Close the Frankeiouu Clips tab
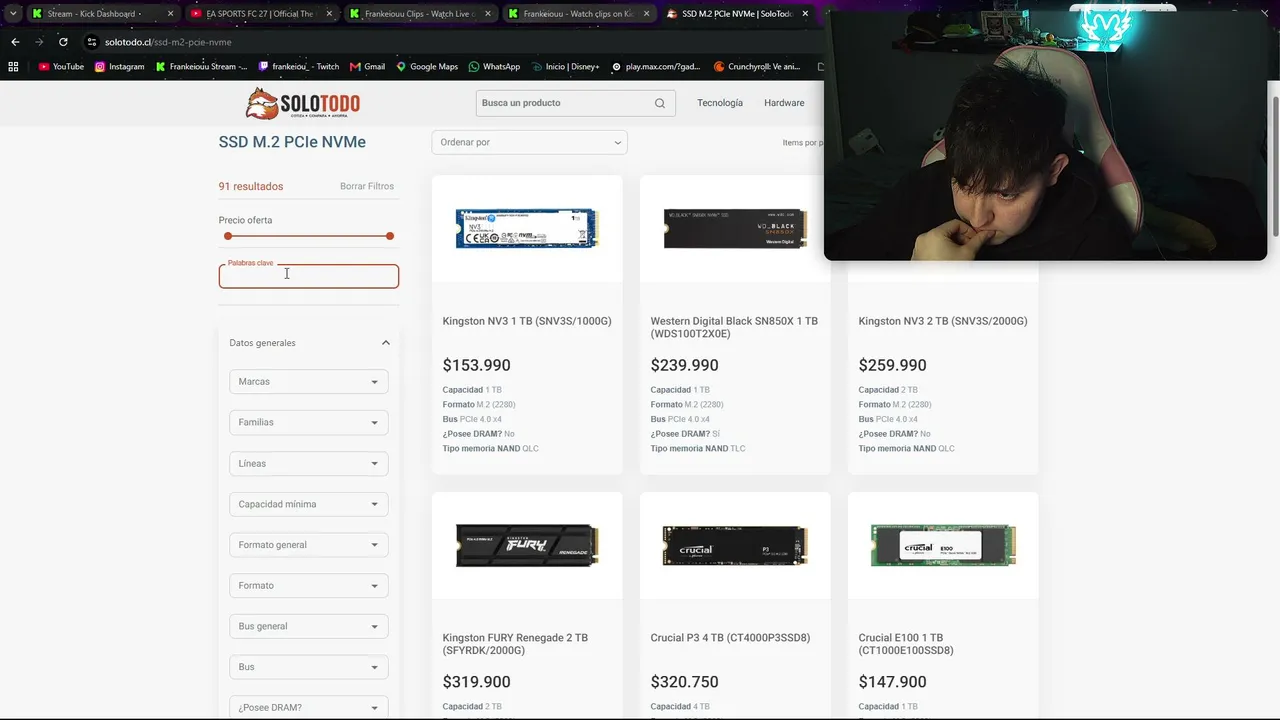Viewport: 1280px width, 720px height. [488, 14]
